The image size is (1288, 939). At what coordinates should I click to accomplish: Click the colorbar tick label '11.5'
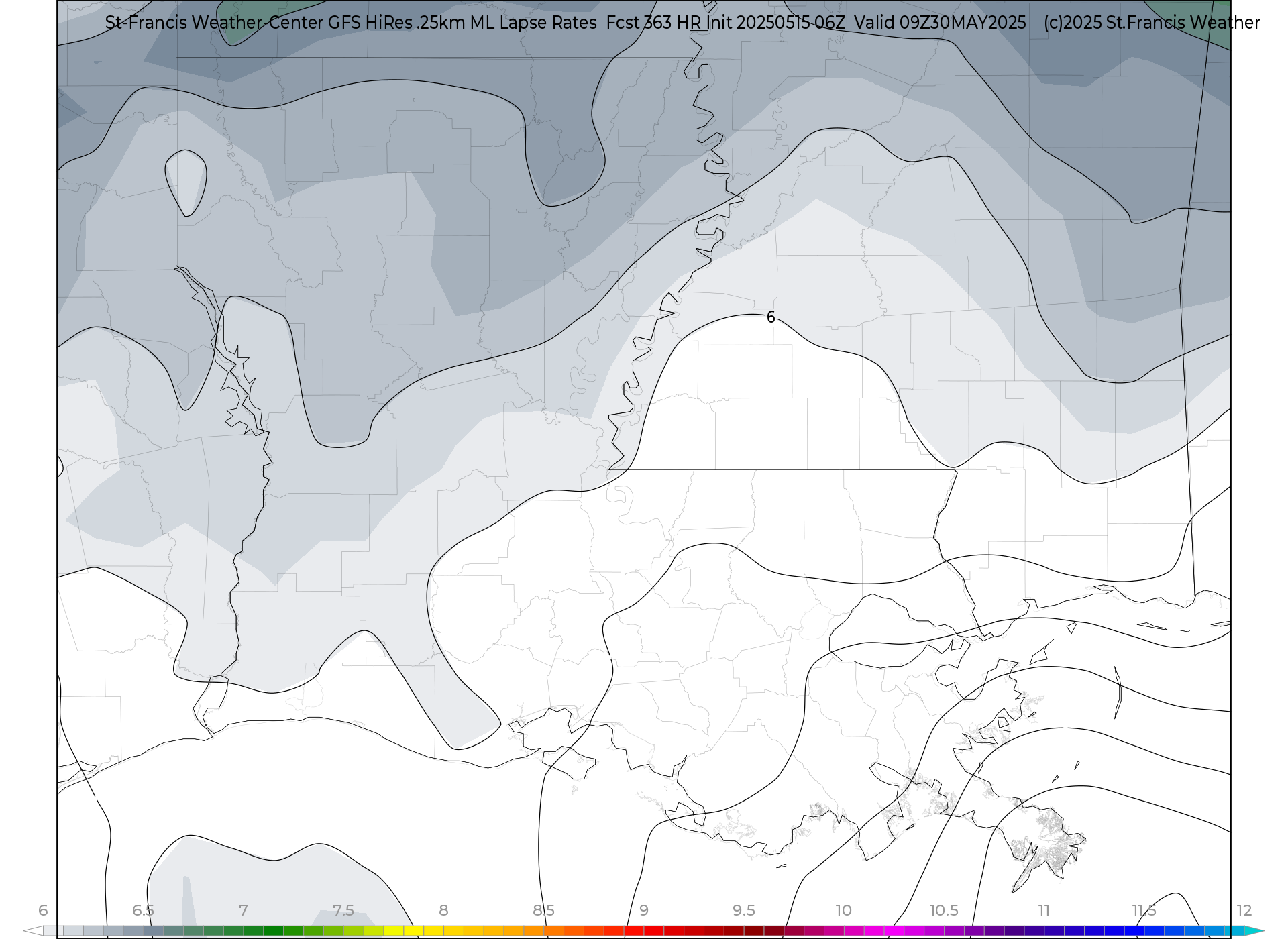click(x=1144, y=910)
